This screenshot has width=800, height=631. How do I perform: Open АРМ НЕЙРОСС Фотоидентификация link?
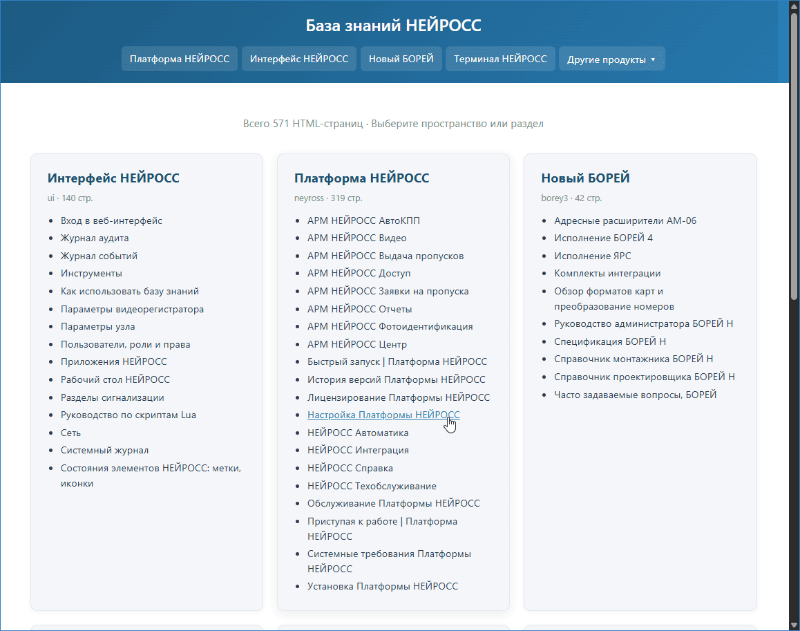(x=390, y=326)
